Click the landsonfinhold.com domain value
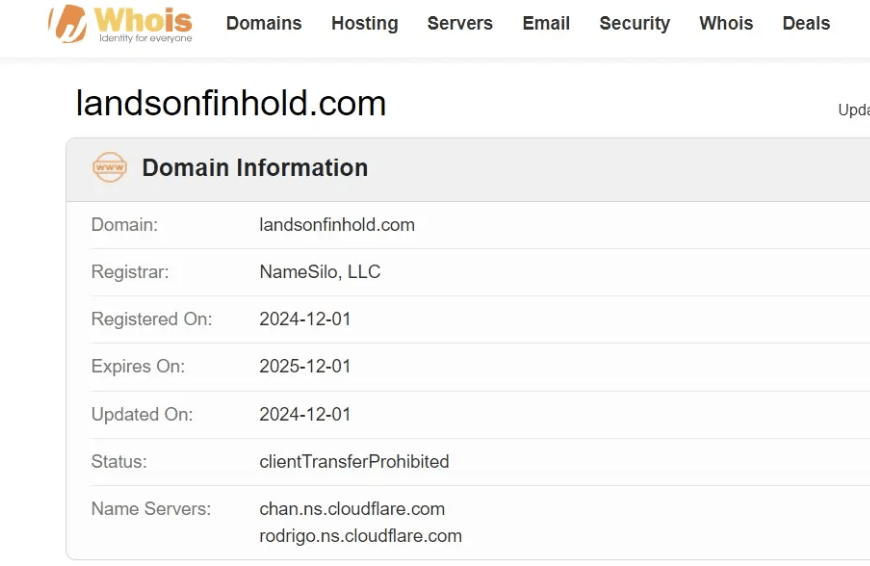Image resolution: width=870 pixels, height=566 pixels. (x=337, y=225)
